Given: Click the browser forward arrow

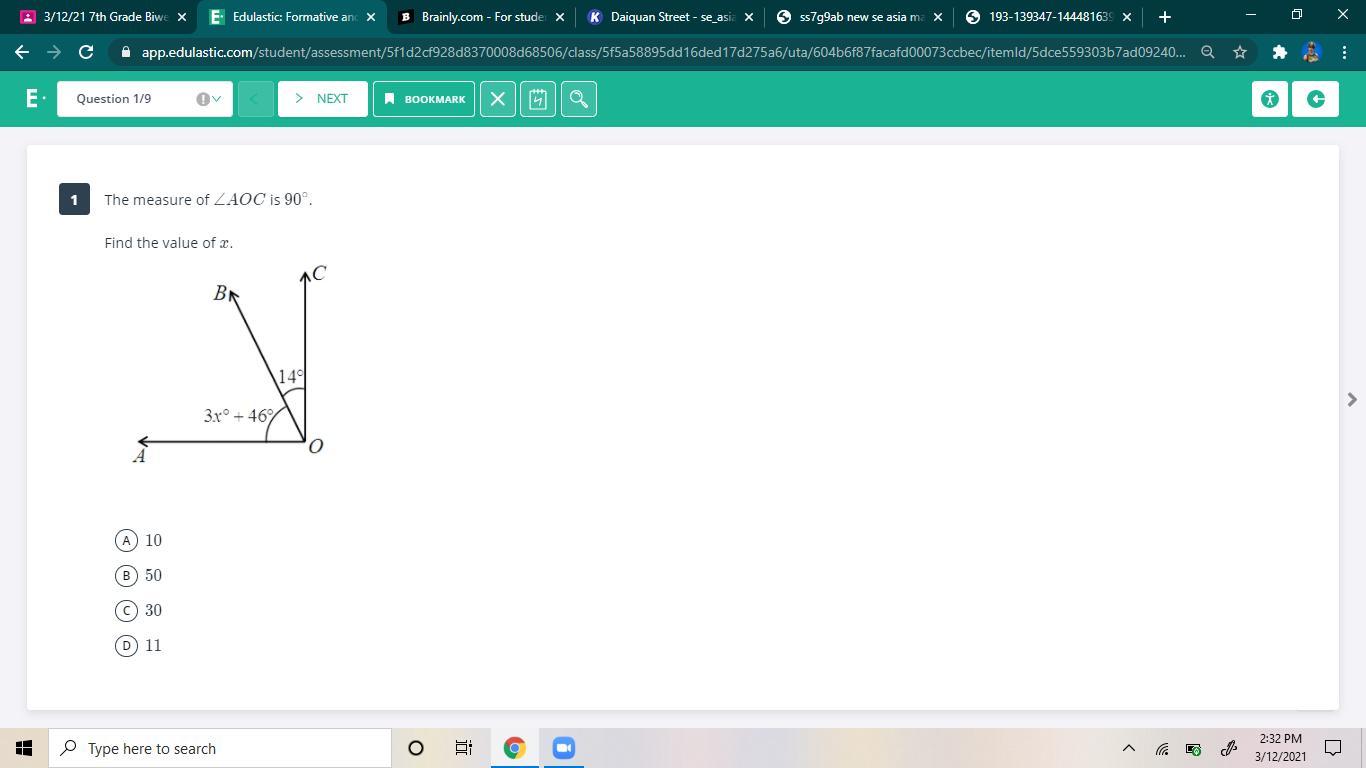Looking at the screenshot, I should 54,52.
